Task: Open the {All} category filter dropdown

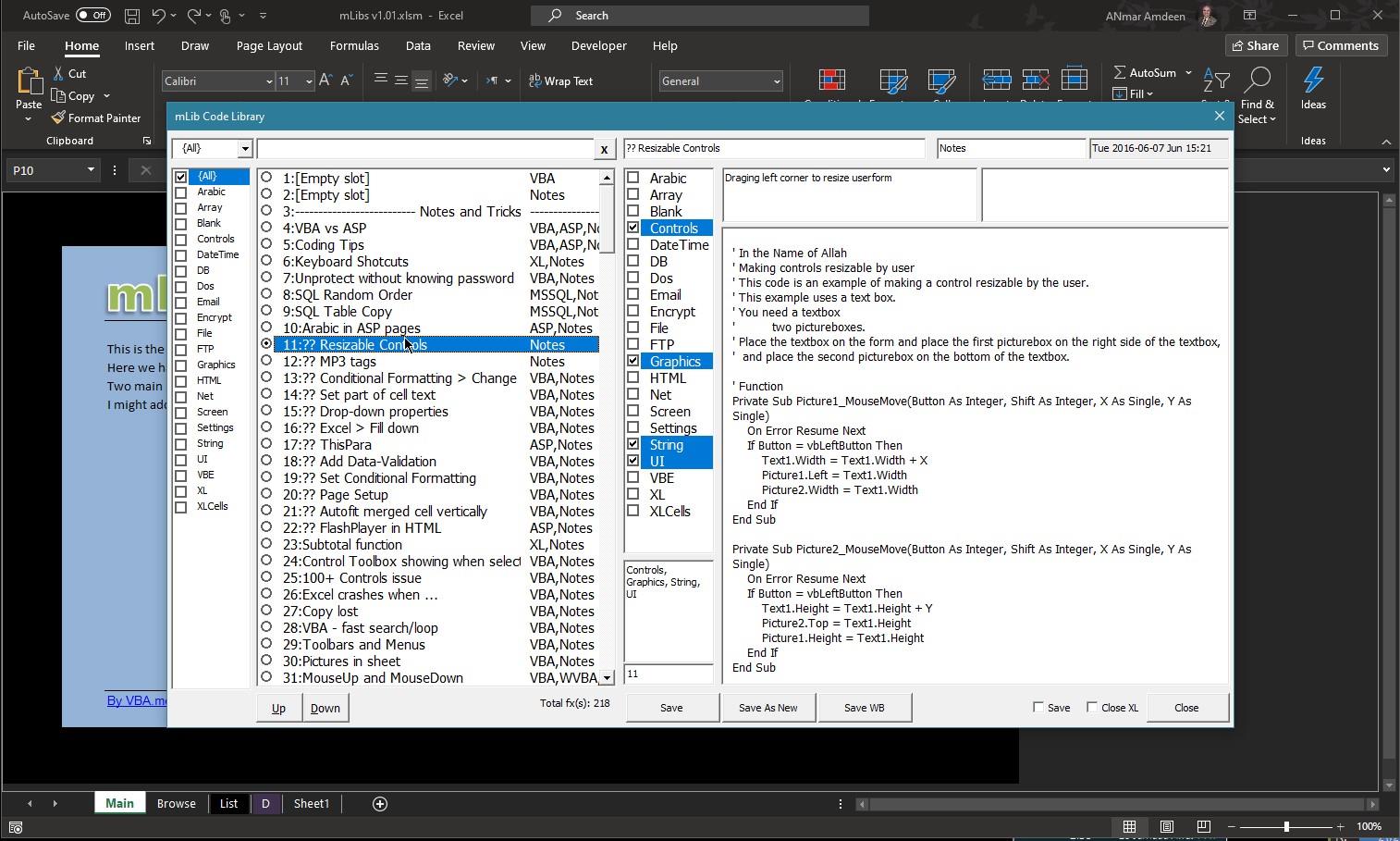Action: click(244, 149)
